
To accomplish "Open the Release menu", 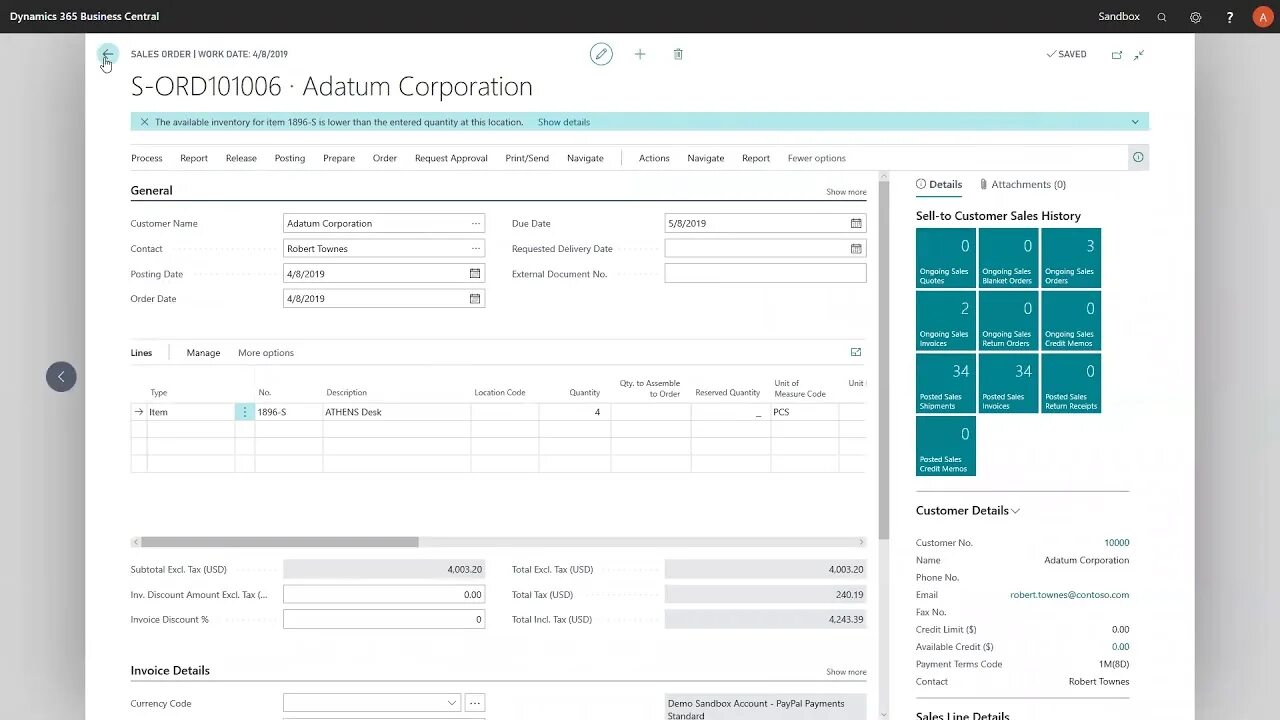I will tap(241, 158).
